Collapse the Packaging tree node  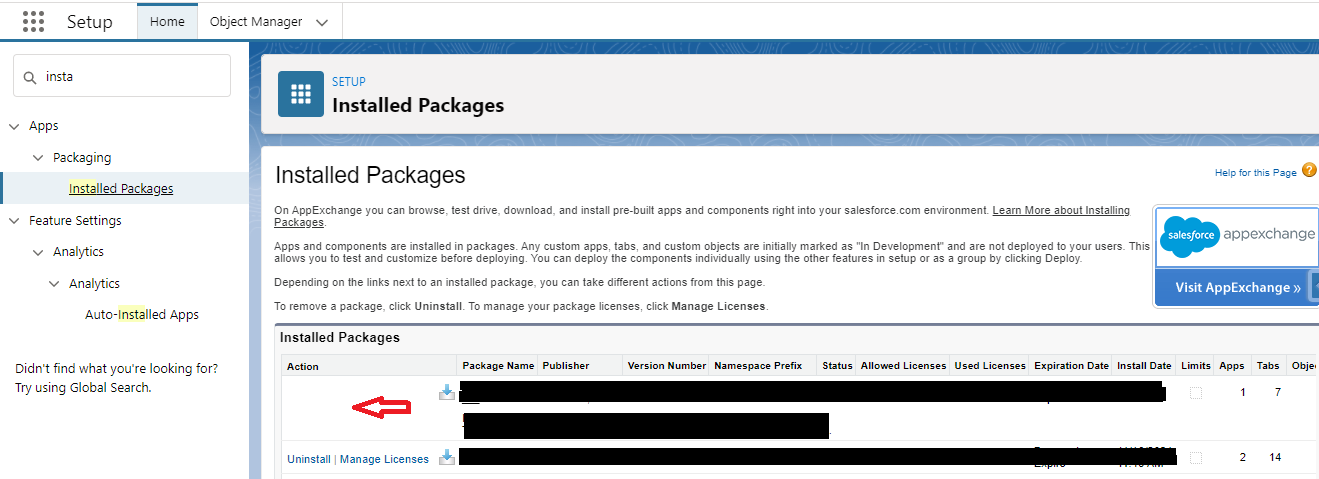point(38,158)
